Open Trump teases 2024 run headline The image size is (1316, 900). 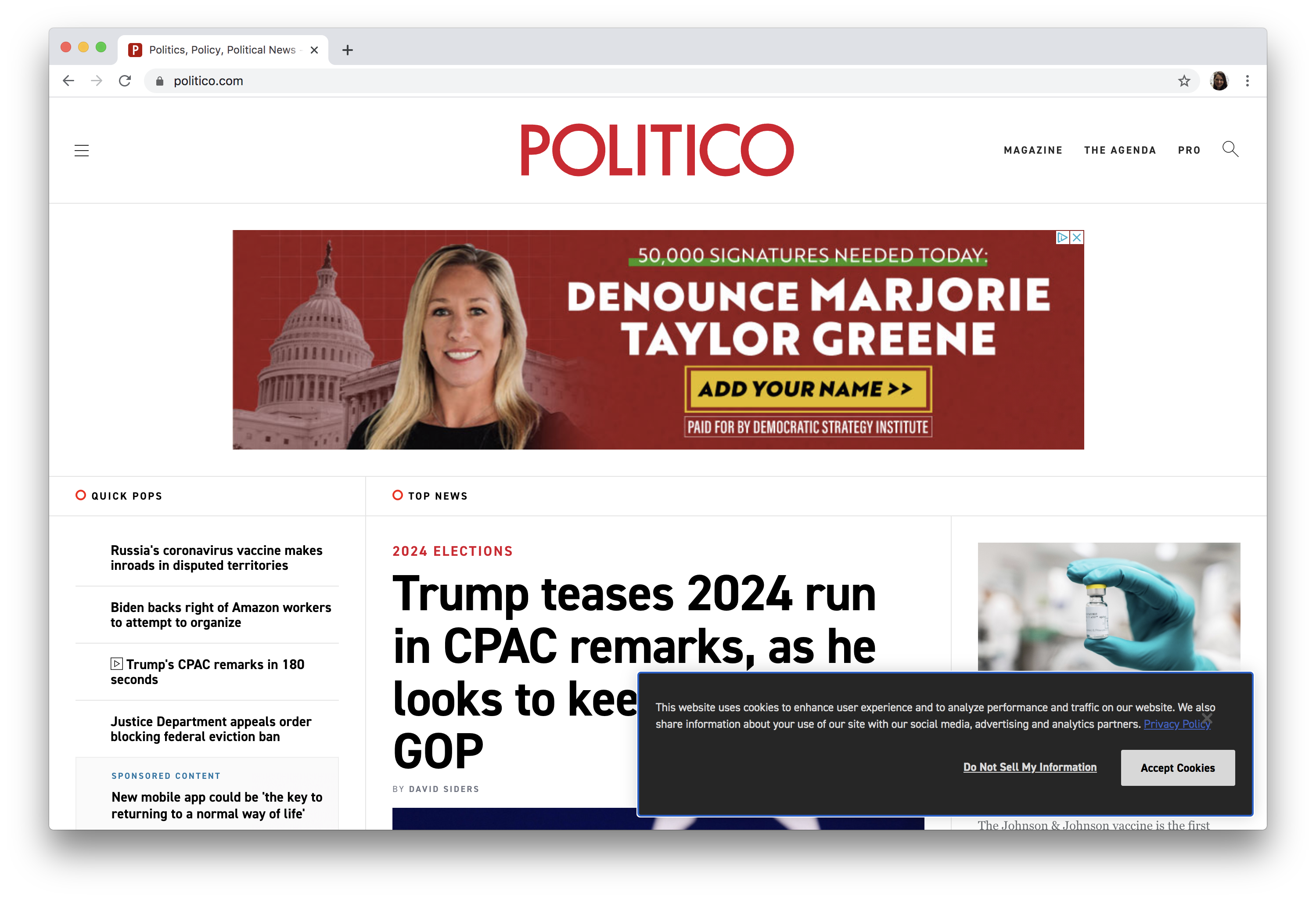point(634,672)
